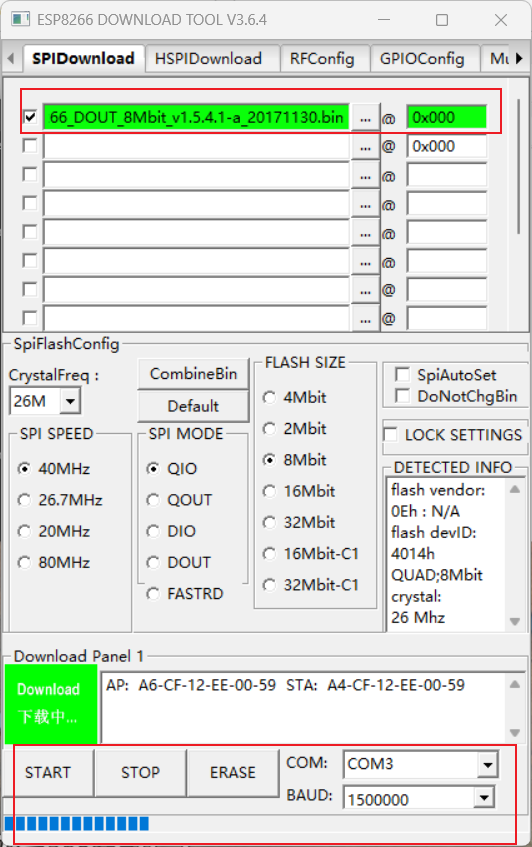Screen dimensions: 532x847
Task: Choose 2Mbit flash size
Action: click(294, 428)
